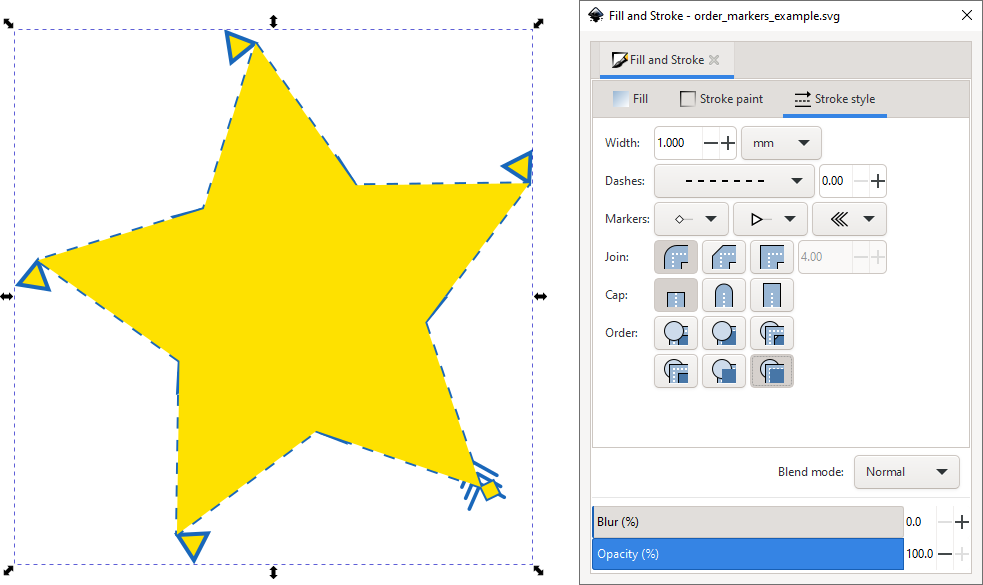Viewport: 983px width, 585px height.
Task: Select the square cap button
Action: pos(772,295)
